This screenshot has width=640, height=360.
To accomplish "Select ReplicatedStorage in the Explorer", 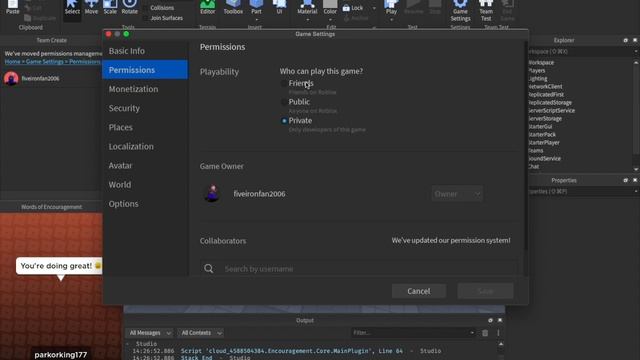I will point(550,102).
